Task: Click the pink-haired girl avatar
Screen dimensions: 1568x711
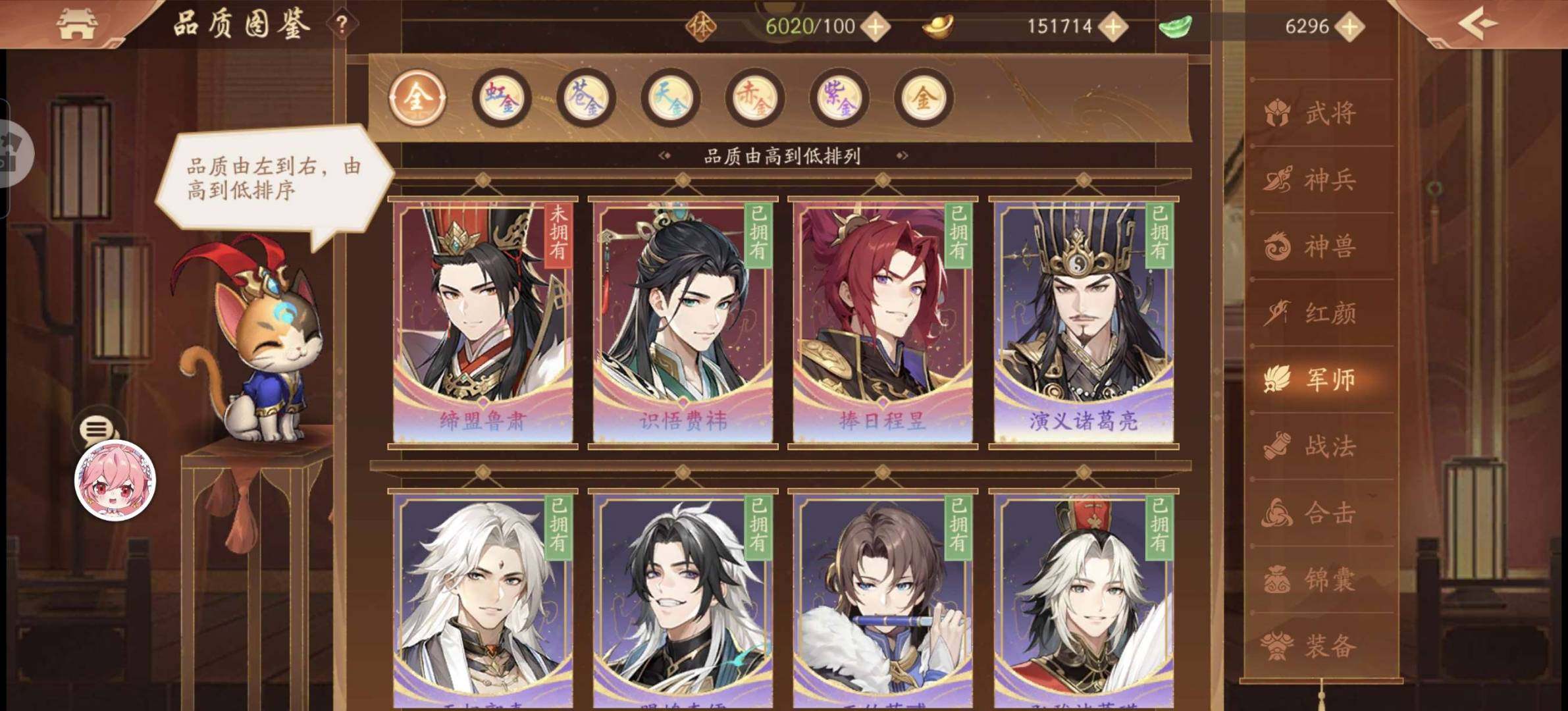Action: pyautogui.click(x=115, y=480)
